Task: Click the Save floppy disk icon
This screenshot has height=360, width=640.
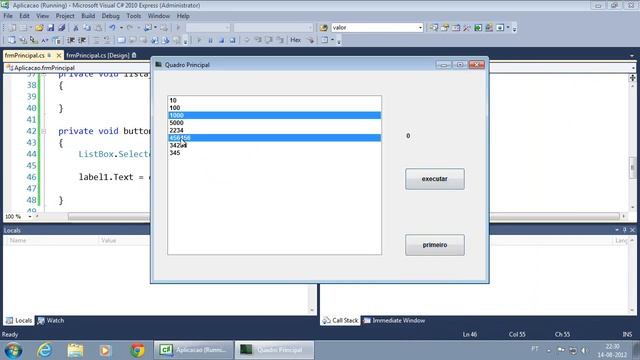Action: (51, 28)
